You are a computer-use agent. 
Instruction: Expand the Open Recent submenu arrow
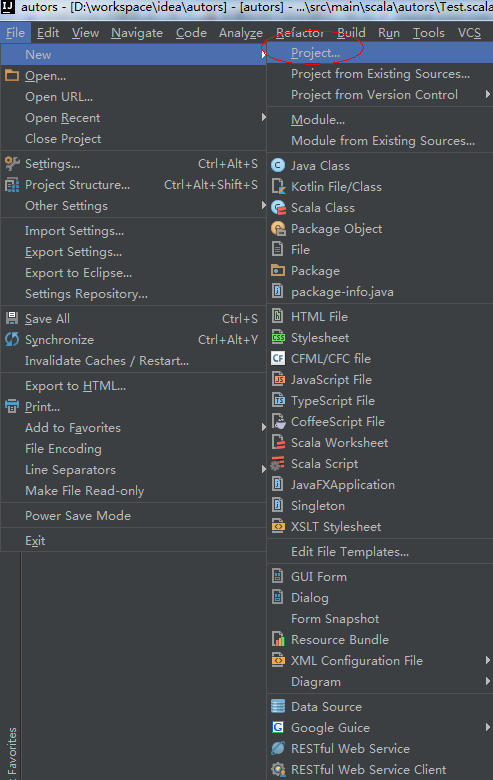coord(263,117)
